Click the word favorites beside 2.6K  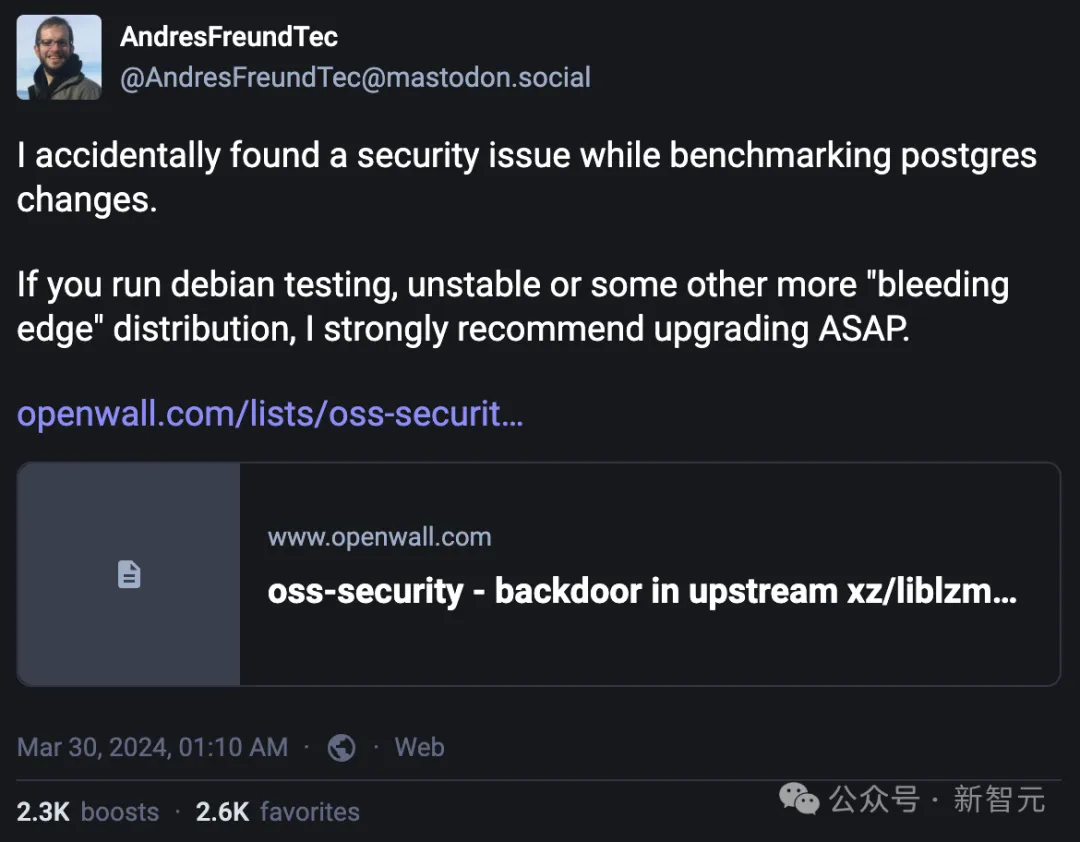point(309,811)
